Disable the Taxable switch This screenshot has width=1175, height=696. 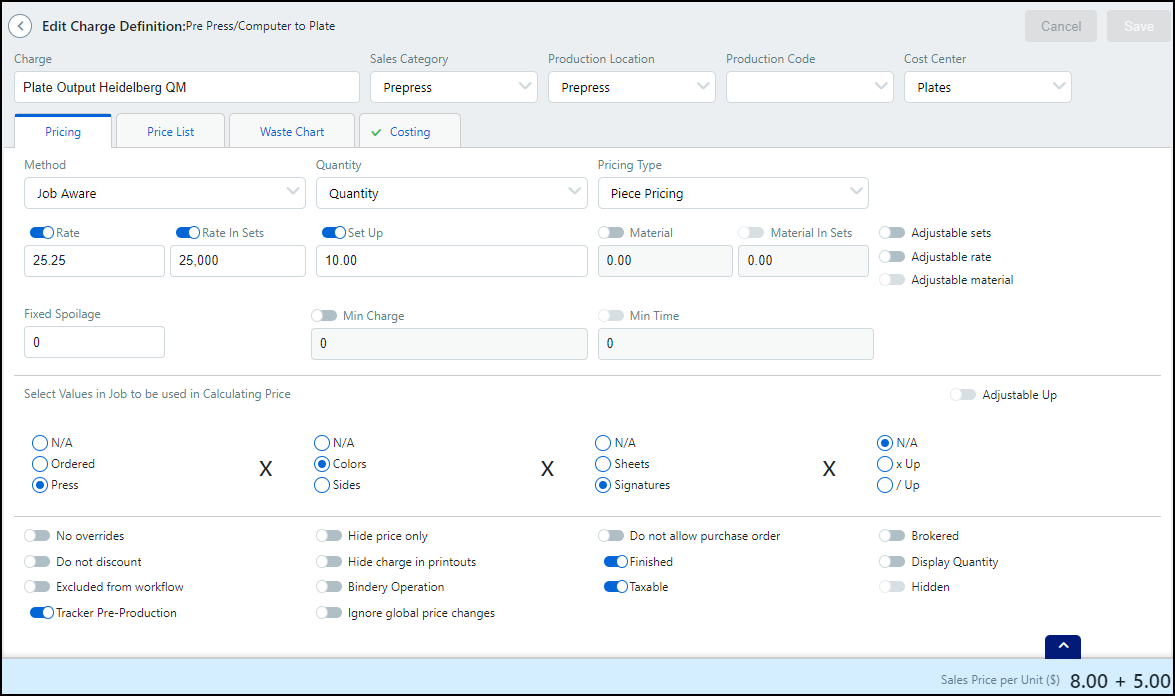tap(616, 587)
